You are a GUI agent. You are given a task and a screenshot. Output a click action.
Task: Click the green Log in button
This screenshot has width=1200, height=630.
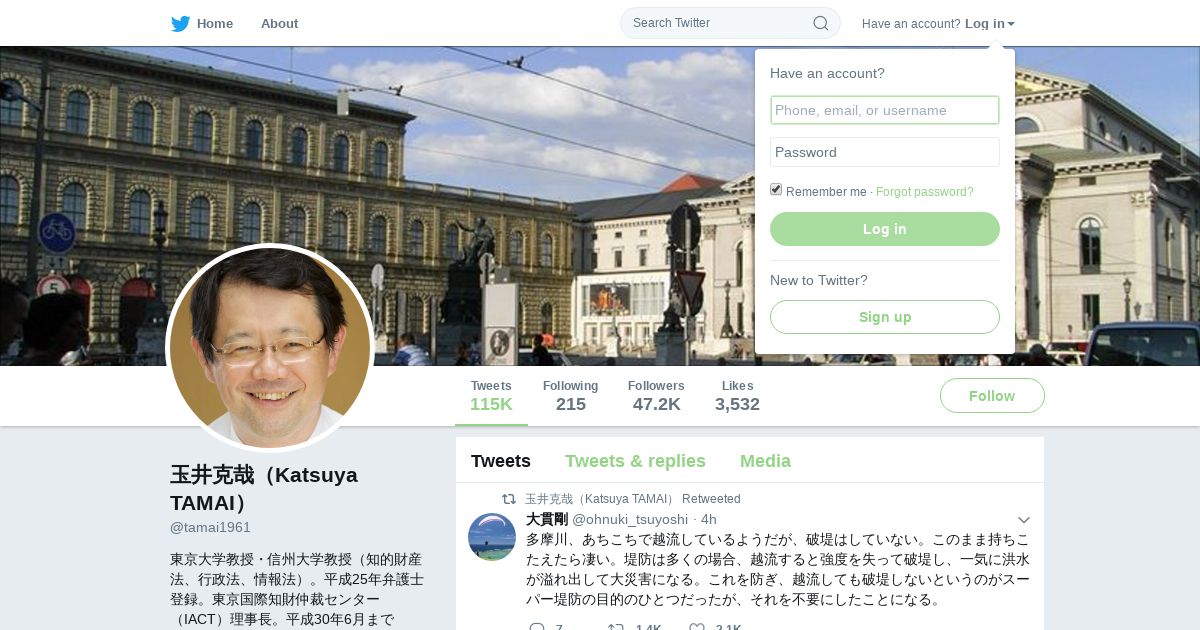[x=885, y=229]
